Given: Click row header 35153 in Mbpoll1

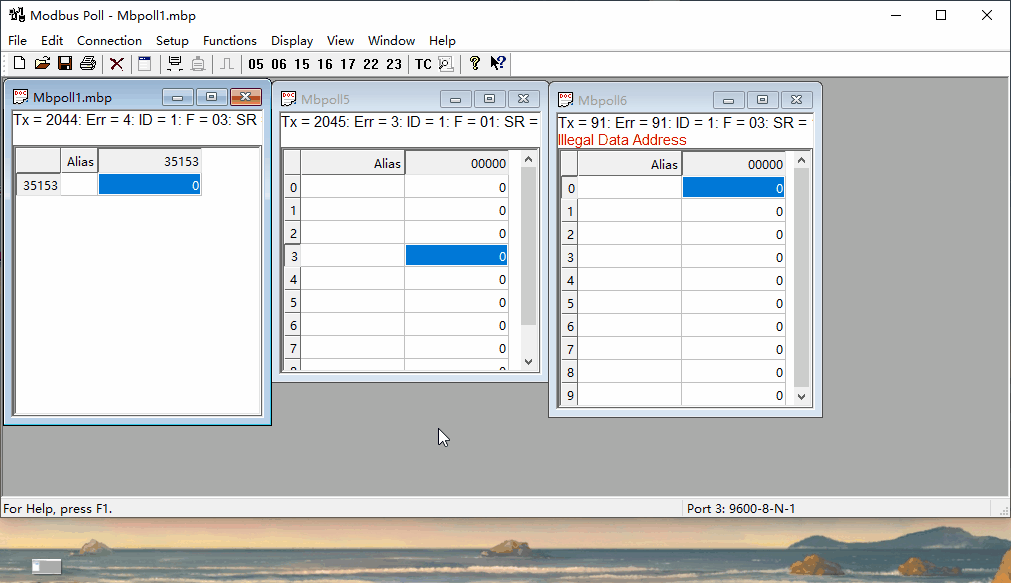Looking at the screenshot, I should pyautogui.click(x=39, y=185).
